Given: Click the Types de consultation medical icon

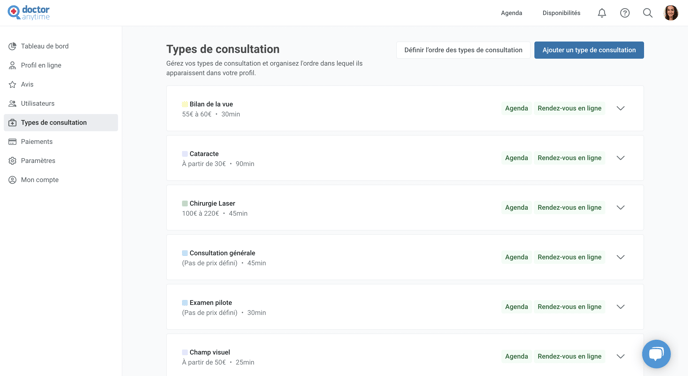Looking at the screenshot, I should pos(12,122).
